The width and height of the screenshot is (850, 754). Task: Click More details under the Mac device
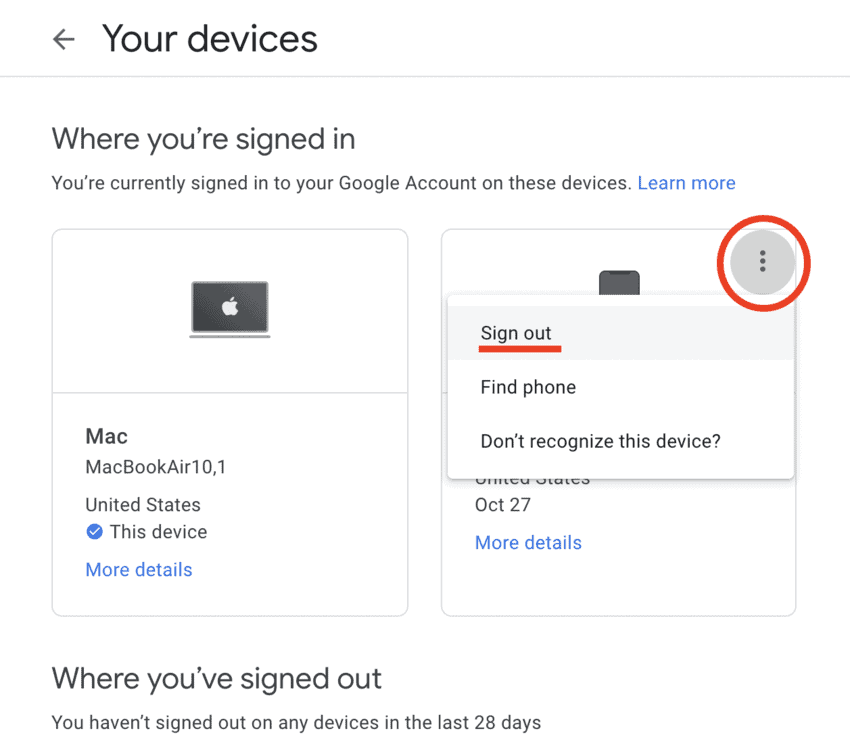pyautogui.click(x=138, y=569)
